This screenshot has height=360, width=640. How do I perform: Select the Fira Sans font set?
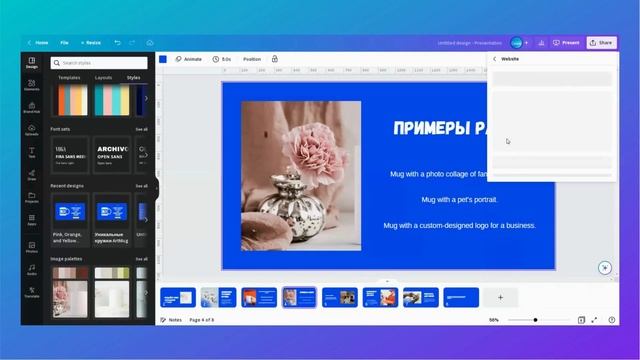[x=70, y=155]
